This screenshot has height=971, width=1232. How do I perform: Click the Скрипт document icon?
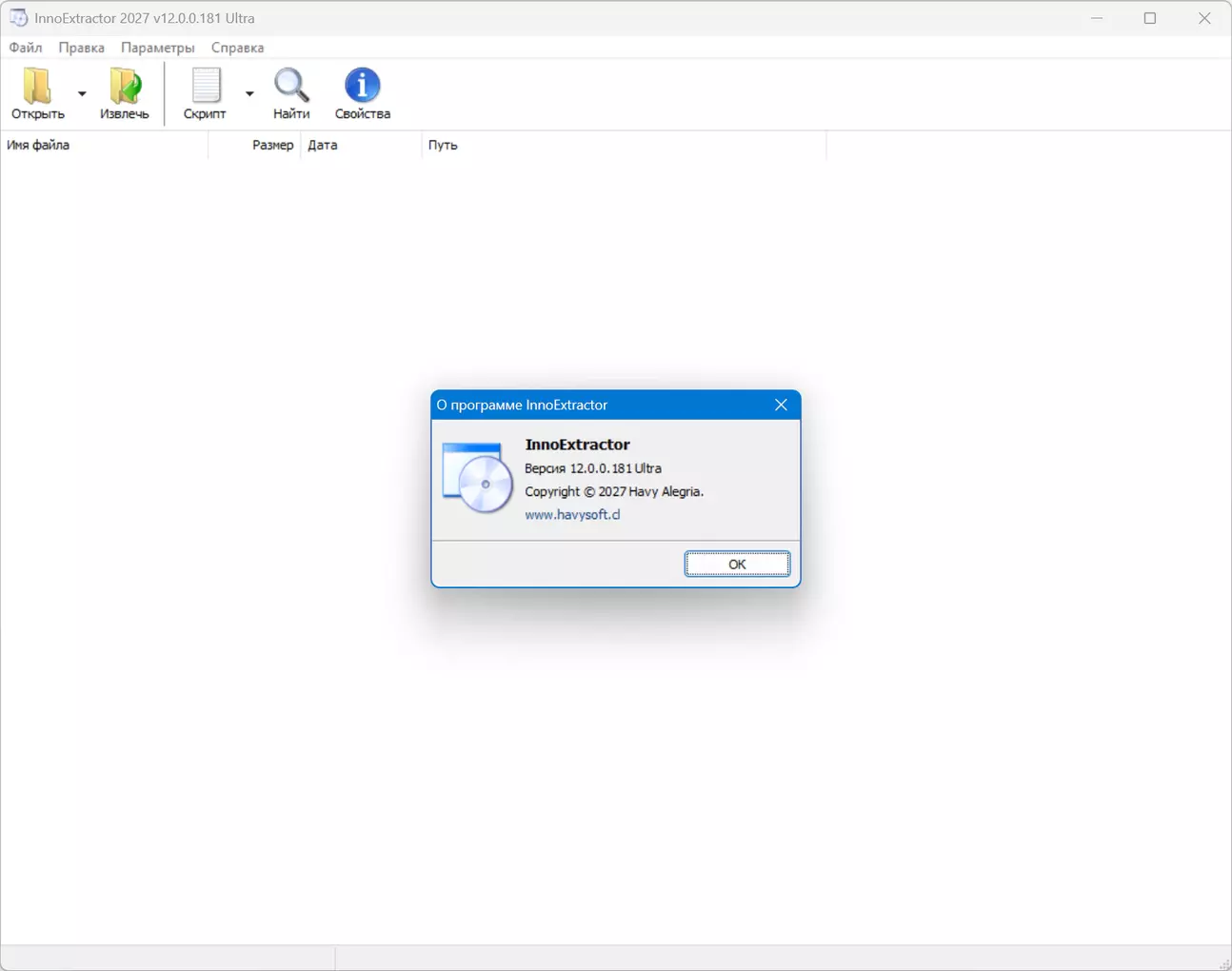[x=206, y=85]
